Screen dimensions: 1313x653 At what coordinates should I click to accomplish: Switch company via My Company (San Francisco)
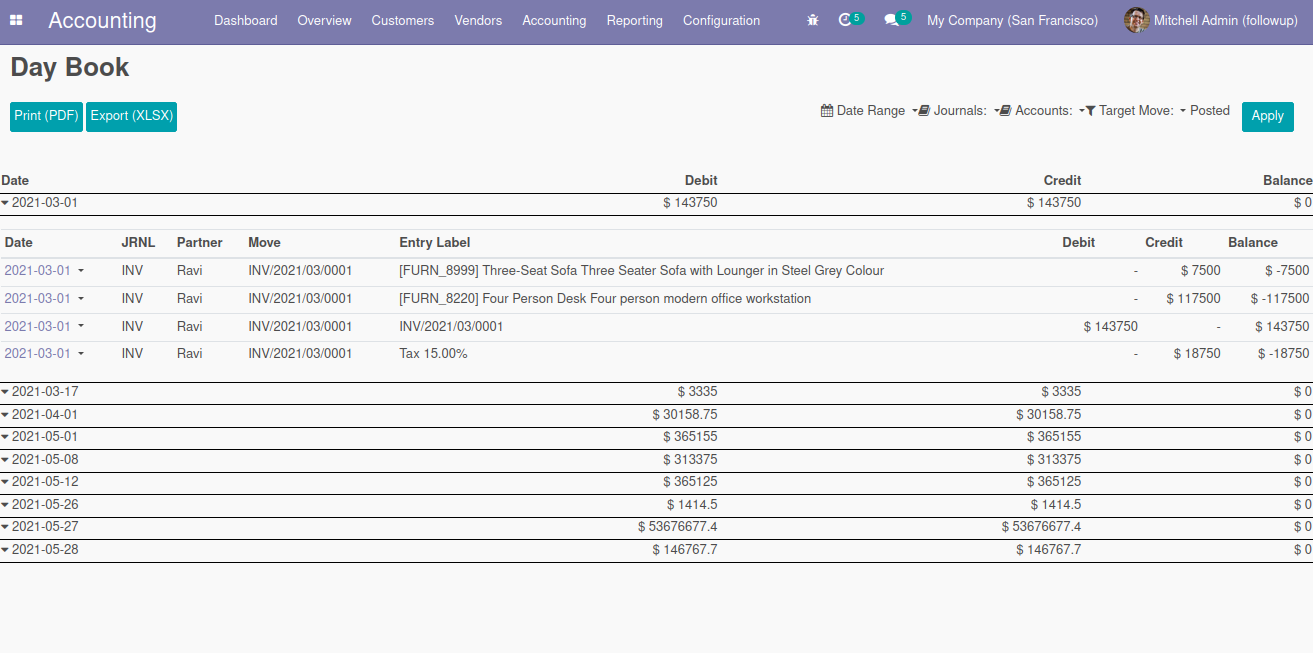click(x=1012, y=20)
